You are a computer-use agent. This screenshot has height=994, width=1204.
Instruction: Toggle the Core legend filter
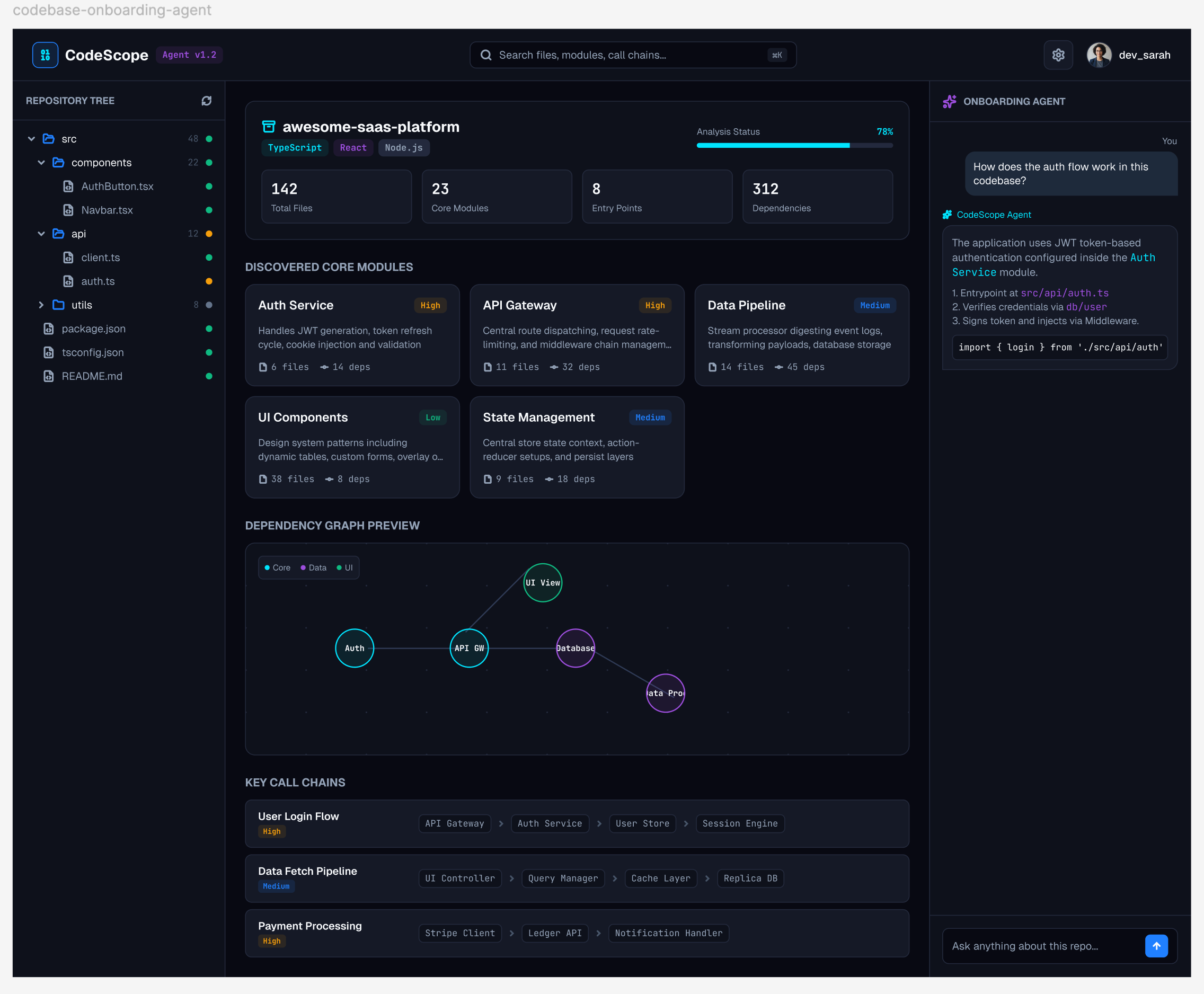(277, 567)
